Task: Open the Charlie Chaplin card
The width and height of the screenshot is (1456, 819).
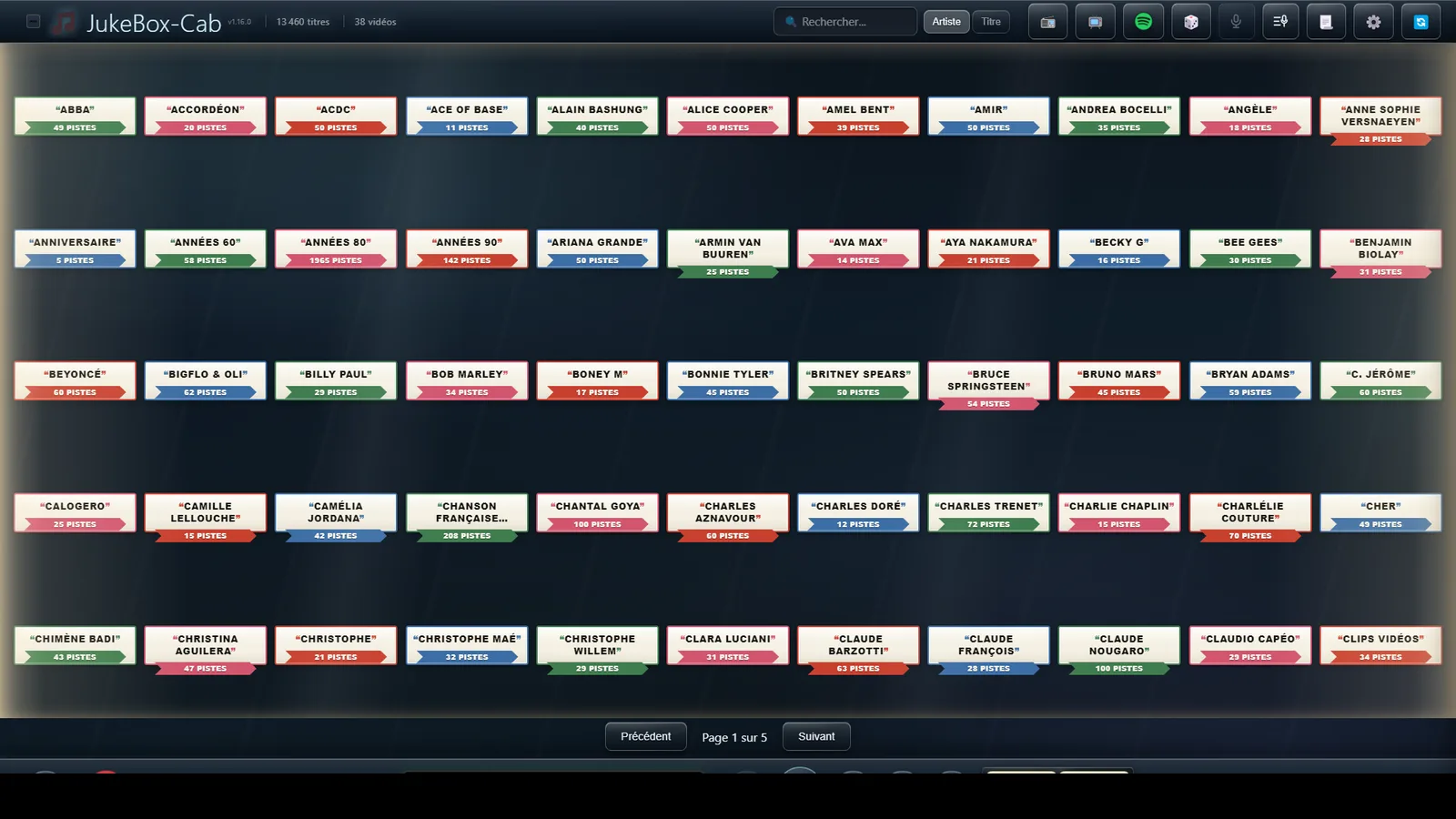Action: pyautogui.click(x=1119, y=513)
